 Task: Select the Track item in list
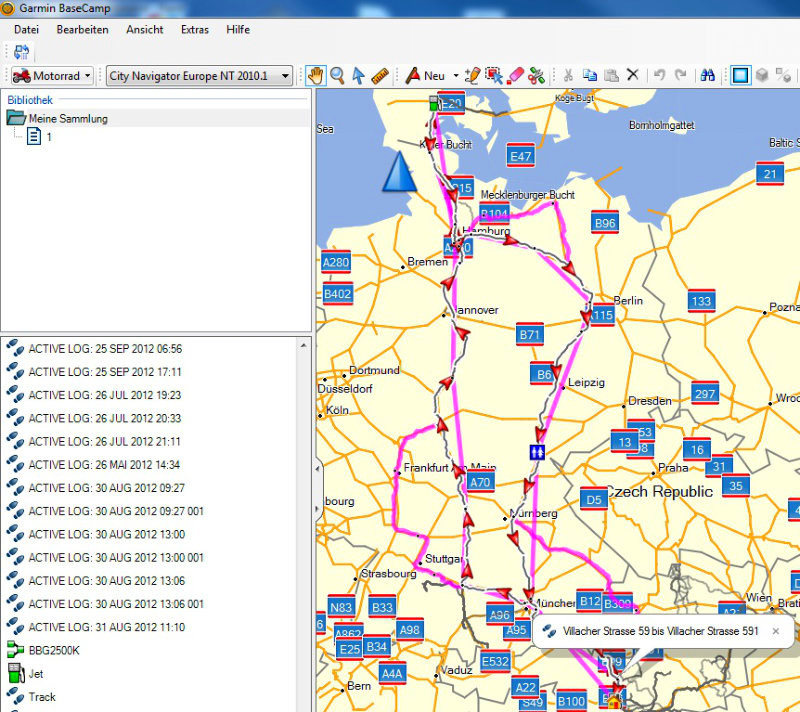[x=31, y=697]
